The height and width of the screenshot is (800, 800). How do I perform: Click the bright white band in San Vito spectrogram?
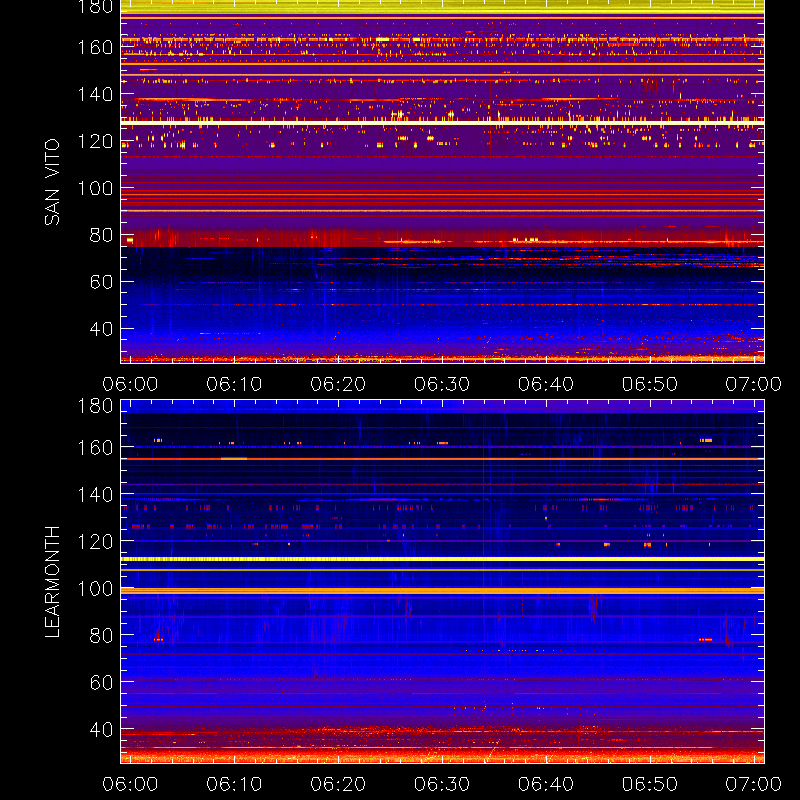[x=442, y=123]
